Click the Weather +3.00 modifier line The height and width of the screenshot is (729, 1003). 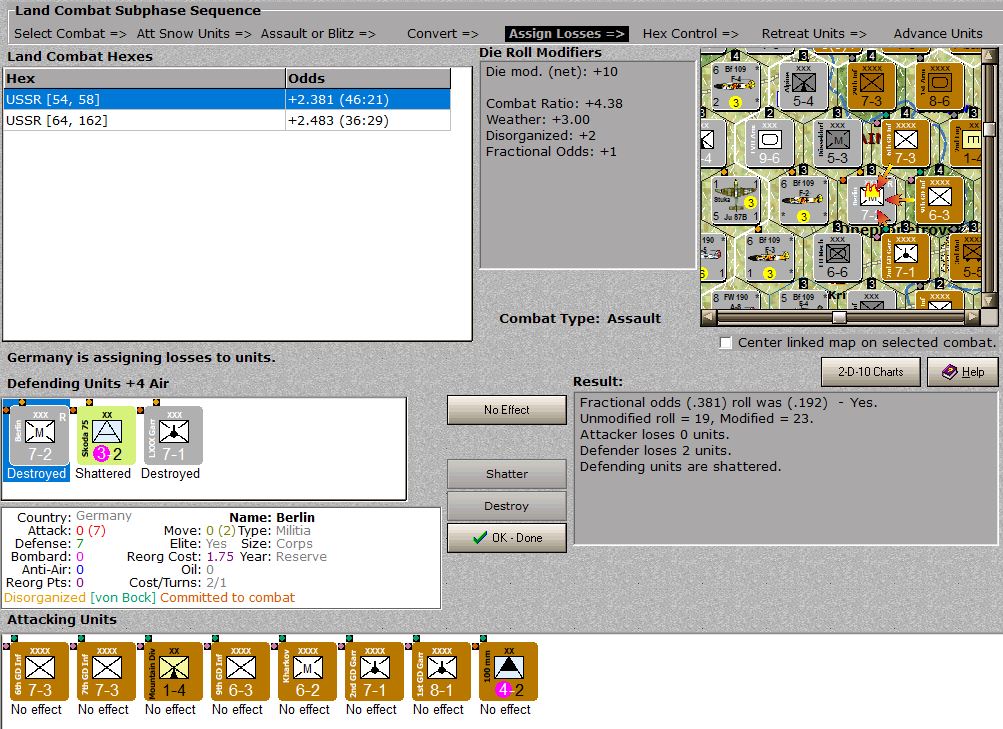coord(537,120)
